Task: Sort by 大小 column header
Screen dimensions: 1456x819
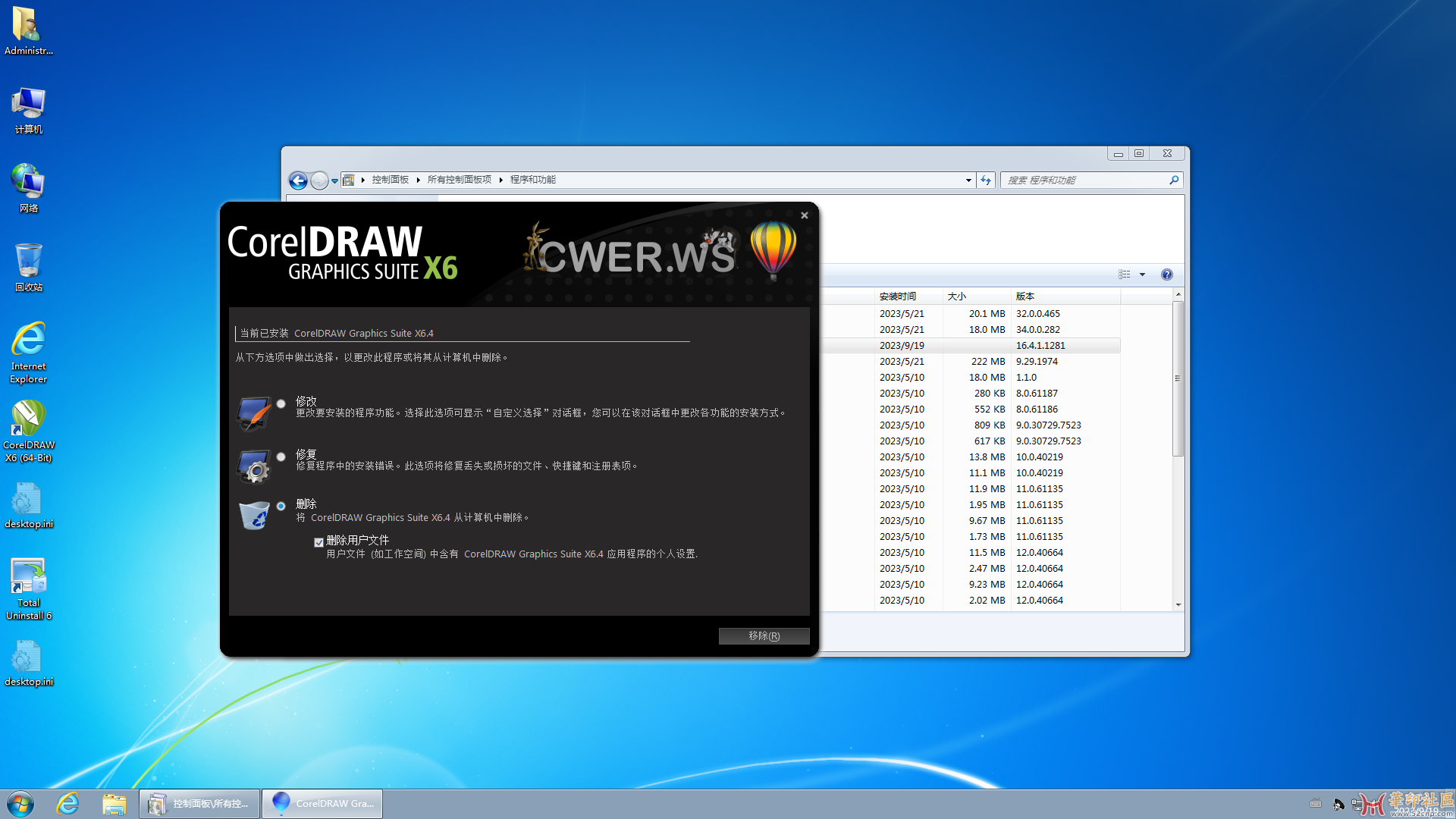Action: pyautogui.click(x=977, y=297)
